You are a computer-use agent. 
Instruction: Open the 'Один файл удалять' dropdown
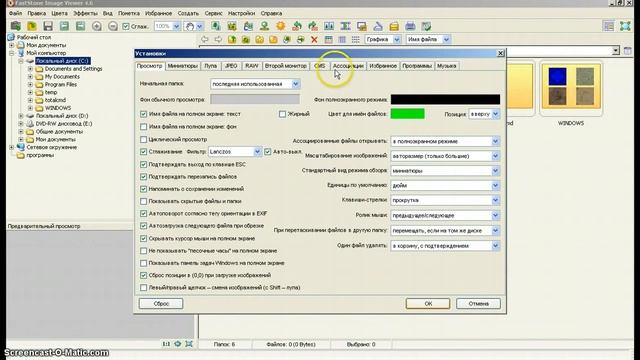pyautogui.click(x=495, y=246)
